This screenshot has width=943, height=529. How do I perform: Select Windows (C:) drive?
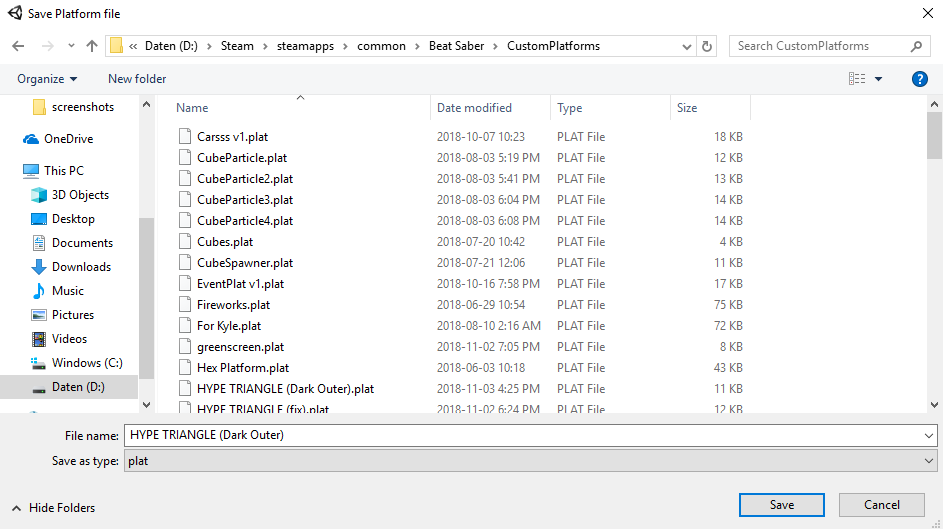click(86, 363)
